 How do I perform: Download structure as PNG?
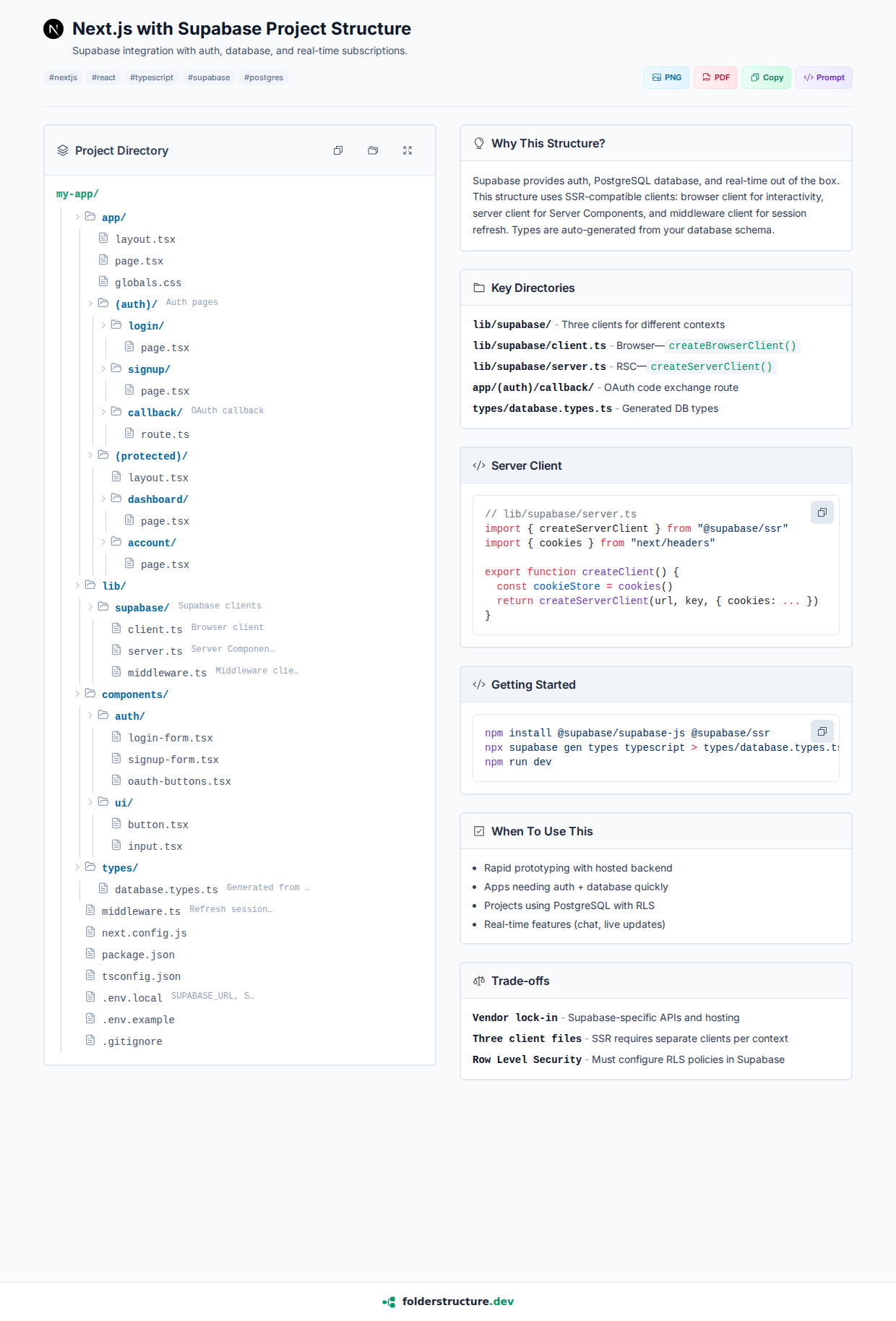(666, 77)
